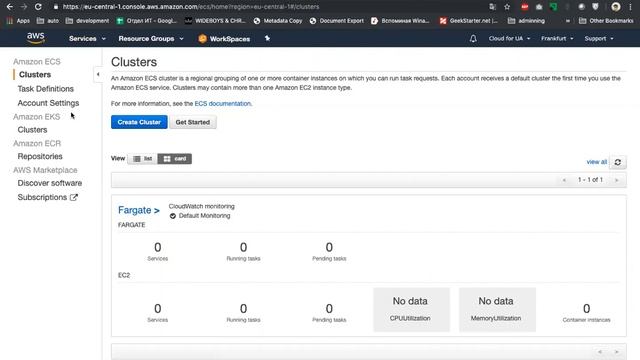Open the Other Bookmarks folder
The height and width of the screenshot is (360, 640).
[606, 21]
